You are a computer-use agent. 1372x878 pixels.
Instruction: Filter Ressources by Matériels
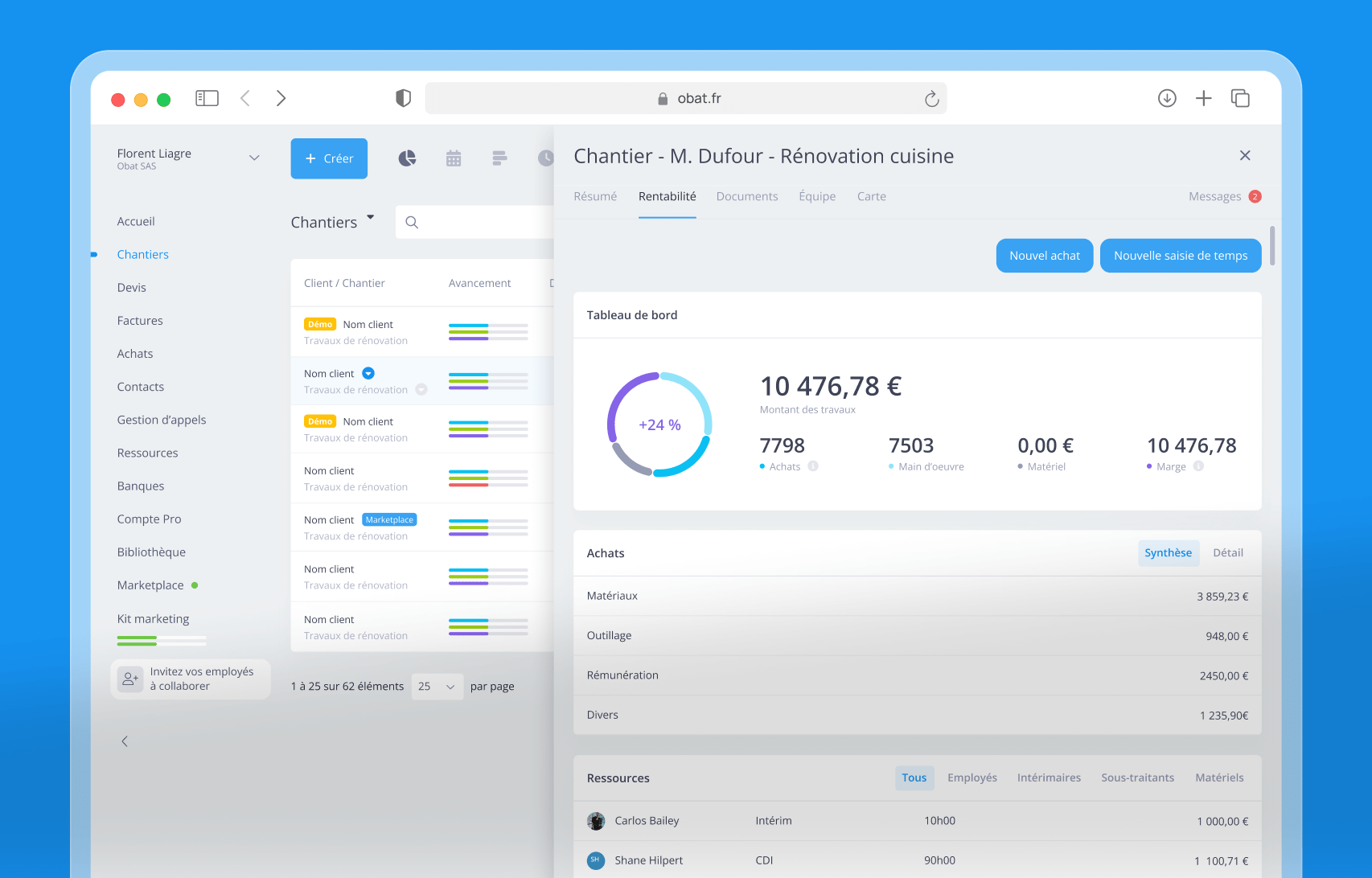point(1219,777)
